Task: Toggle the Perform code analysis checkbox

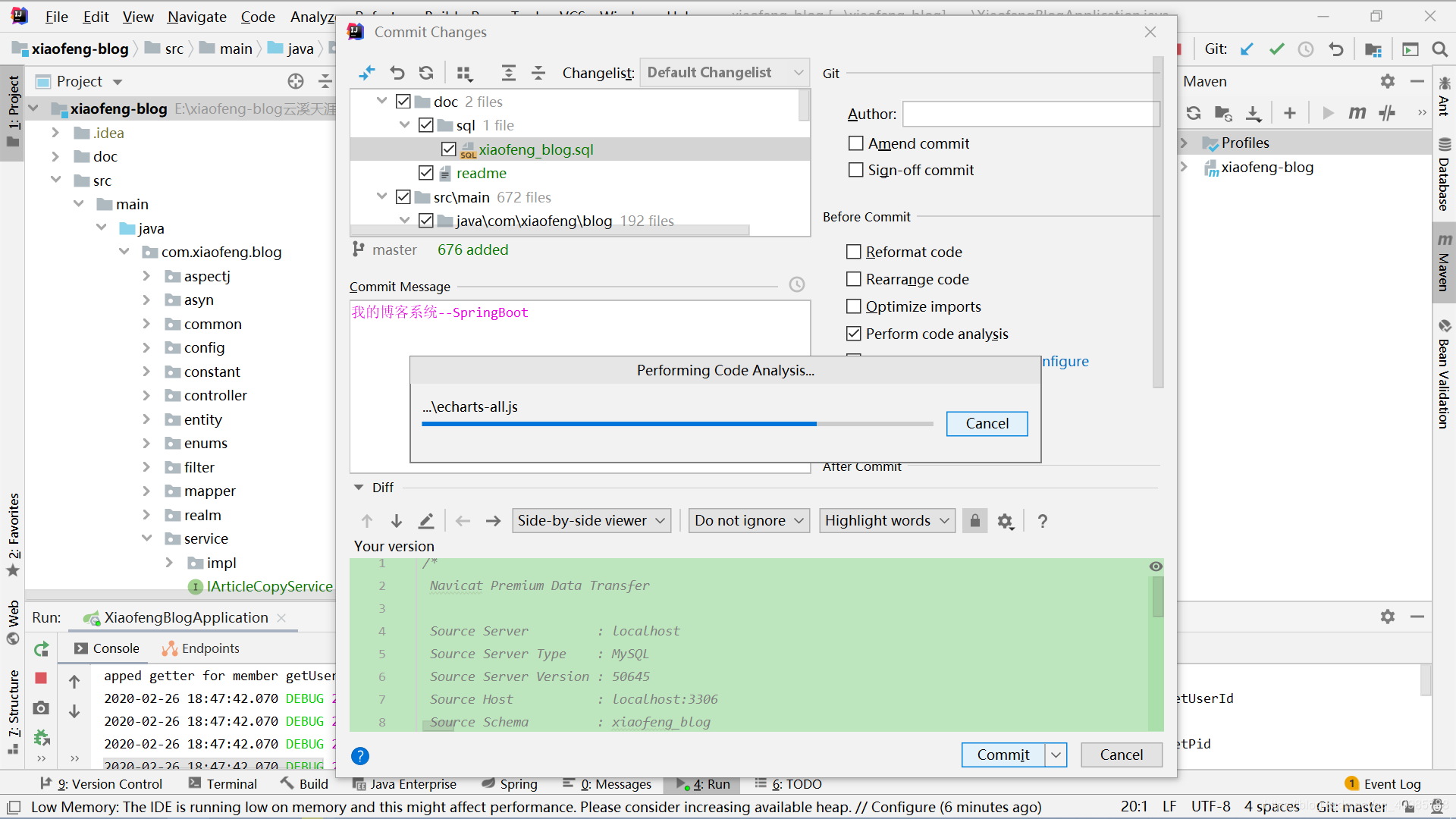Action: pyautogui.click(x=853, y=333)
